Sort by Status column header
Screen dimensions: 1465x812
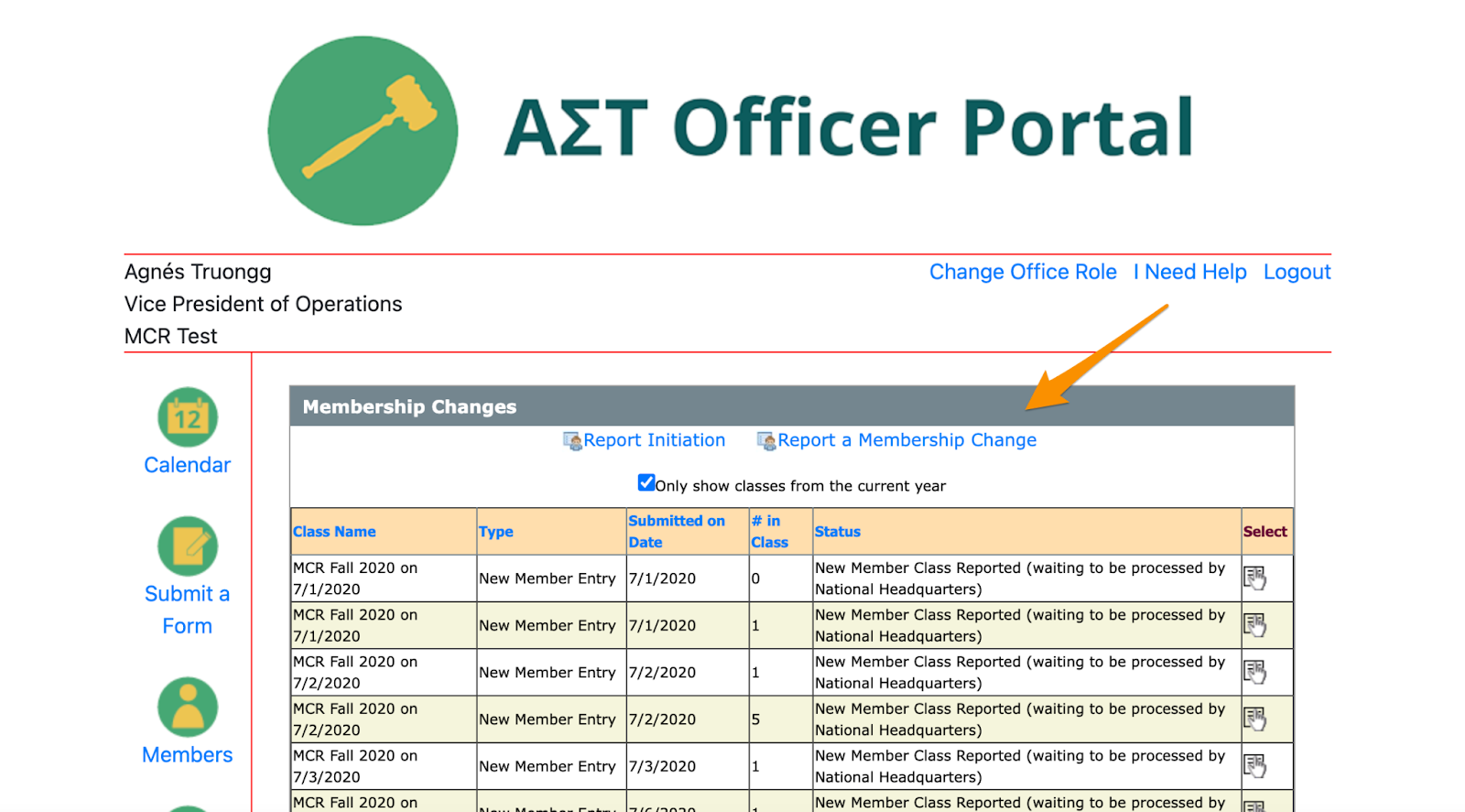coord(838,532)
